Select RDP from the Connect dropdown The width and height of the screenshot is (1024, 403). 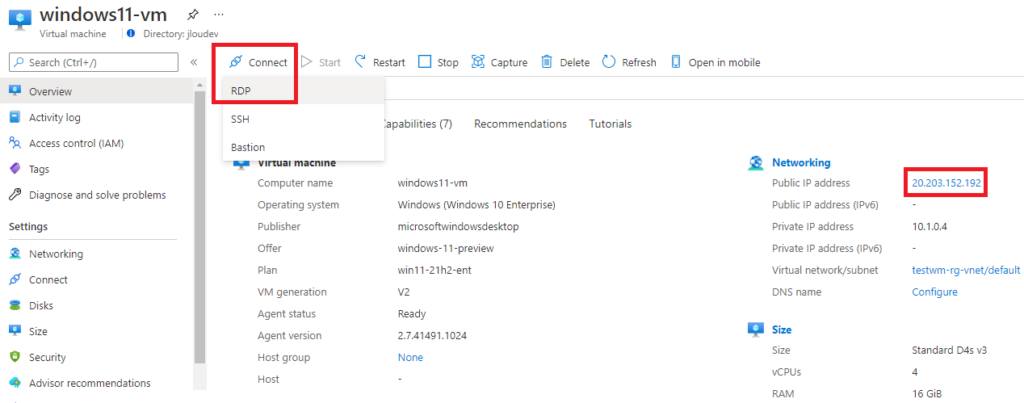click(303, 91)
